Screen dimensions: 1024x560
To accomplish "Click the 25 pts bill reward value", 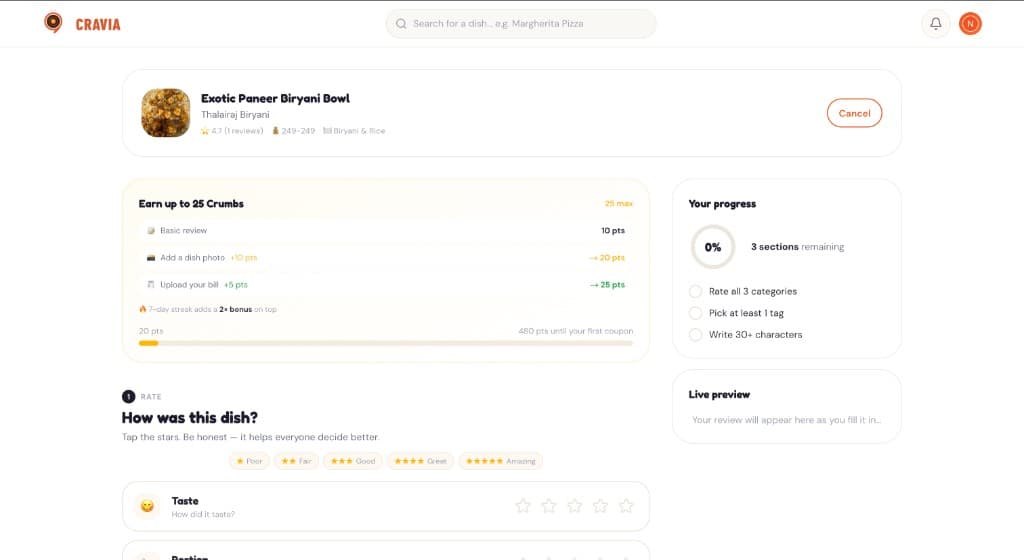I will (x=607, y=285).
